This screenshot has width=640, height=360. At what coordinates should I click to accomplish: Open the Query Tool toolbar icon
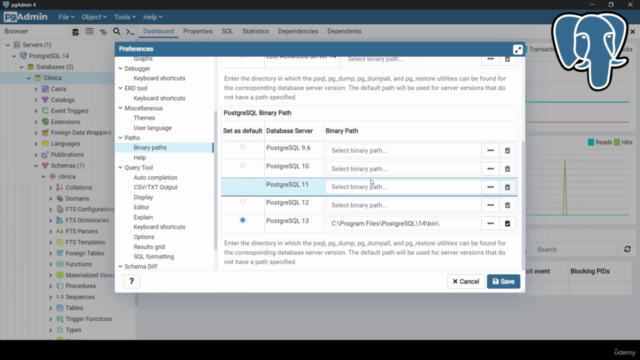[75, 32]
